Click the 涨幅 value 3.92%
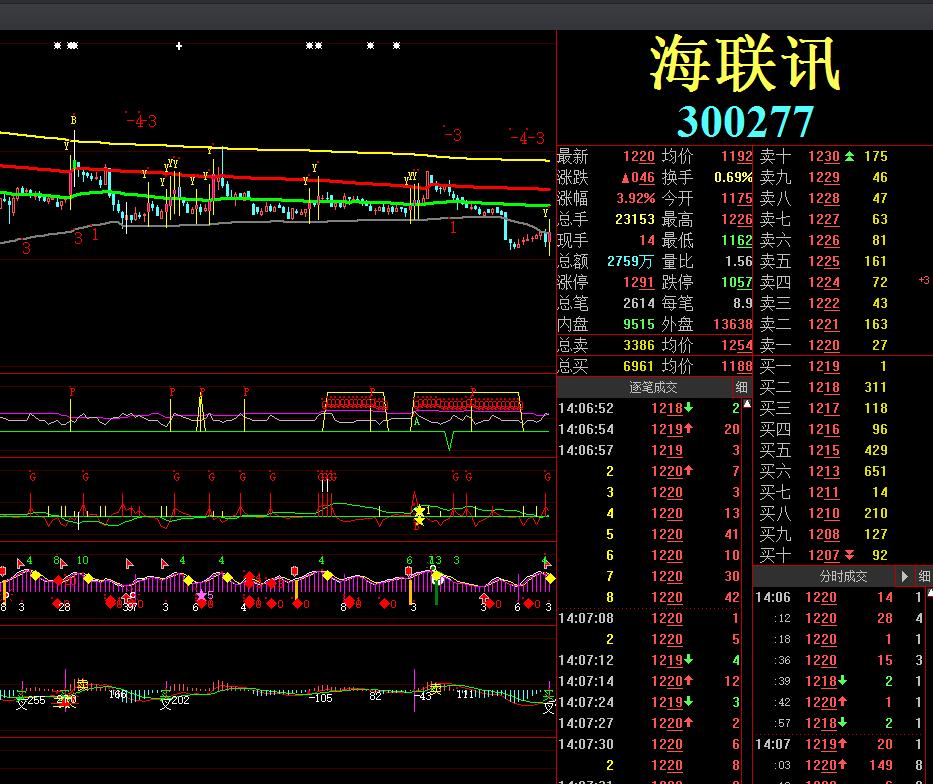The width and height of the screenshot is (933, 784). click(635, 198)
